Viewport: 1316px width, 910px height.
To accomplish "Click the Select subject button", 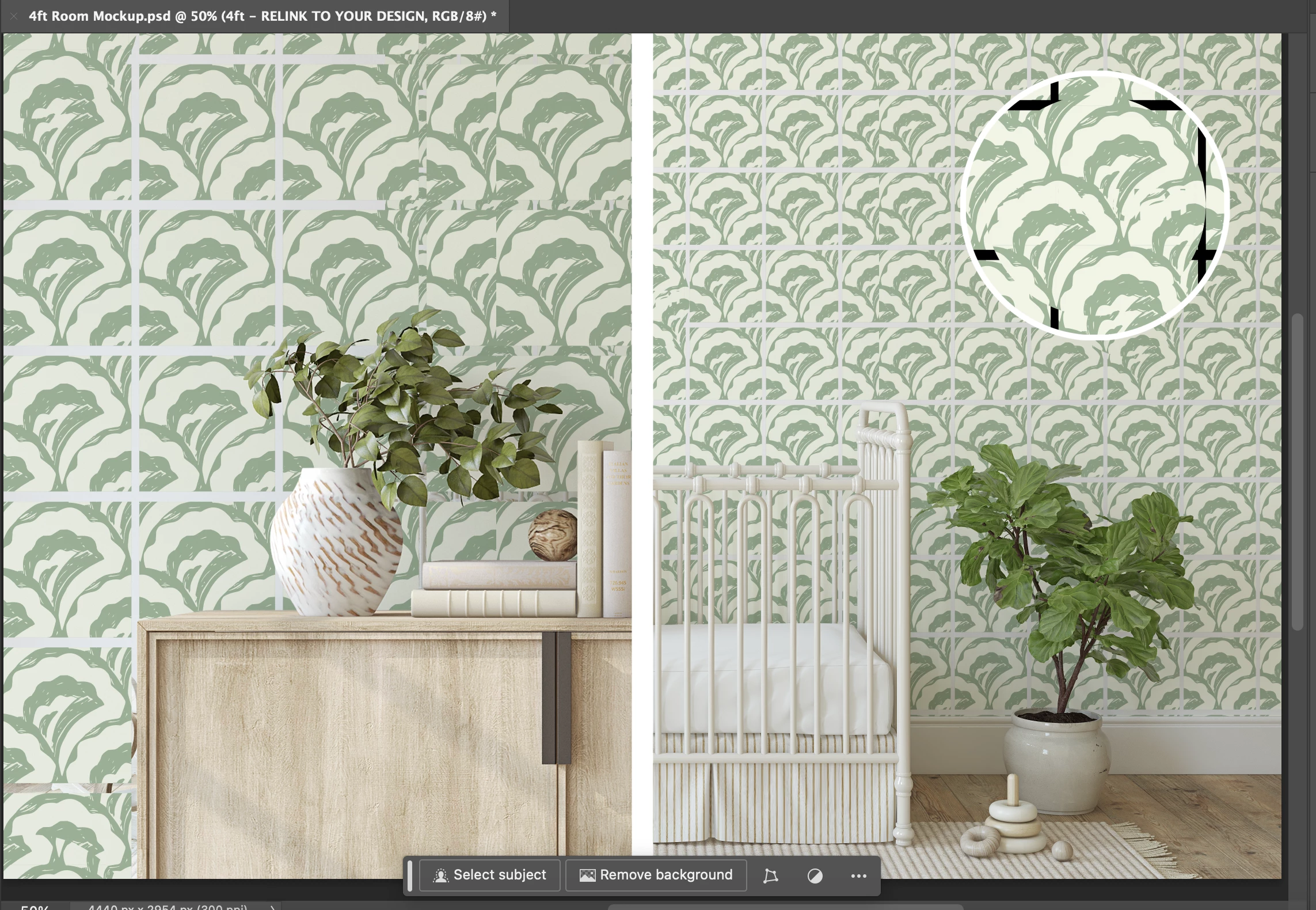I will tap(489, 875).
